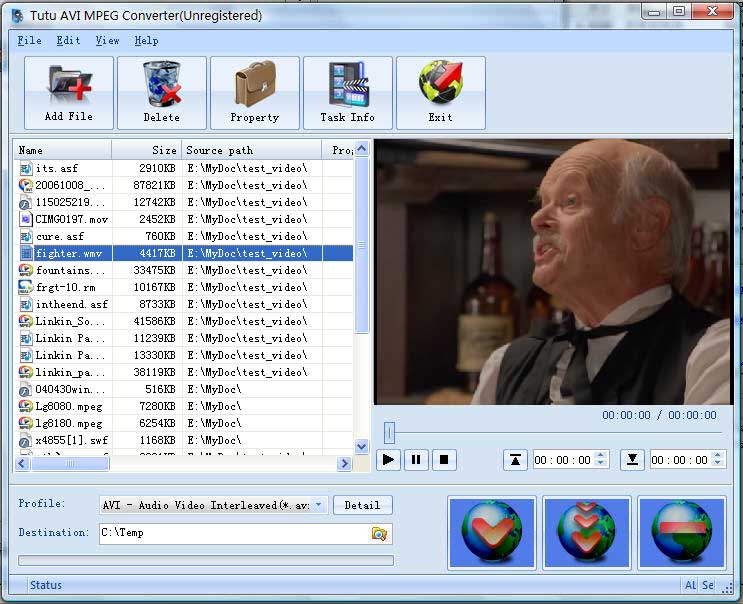This screenshot has width=743, height=604.
Task: Select the lg8180.mpeg row
Action: [185, 424]
